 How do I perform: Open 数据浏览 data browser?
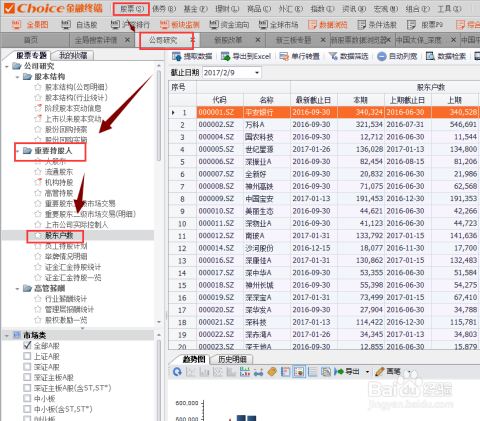[328, 24]
